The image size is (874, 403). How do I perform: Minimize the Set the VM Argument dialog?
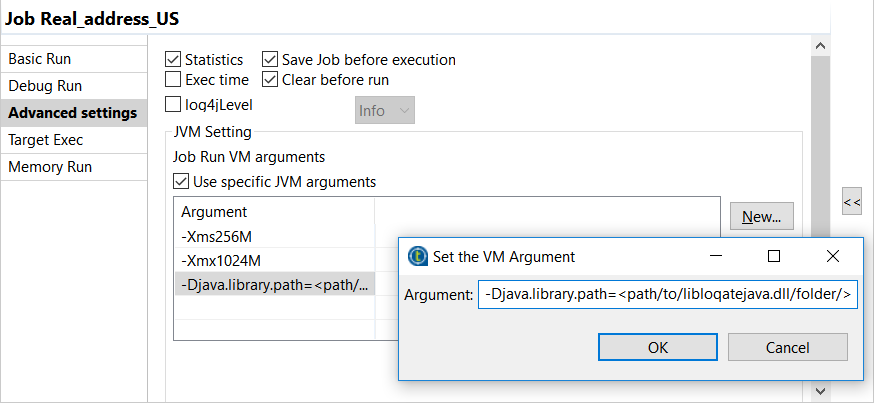715,256
